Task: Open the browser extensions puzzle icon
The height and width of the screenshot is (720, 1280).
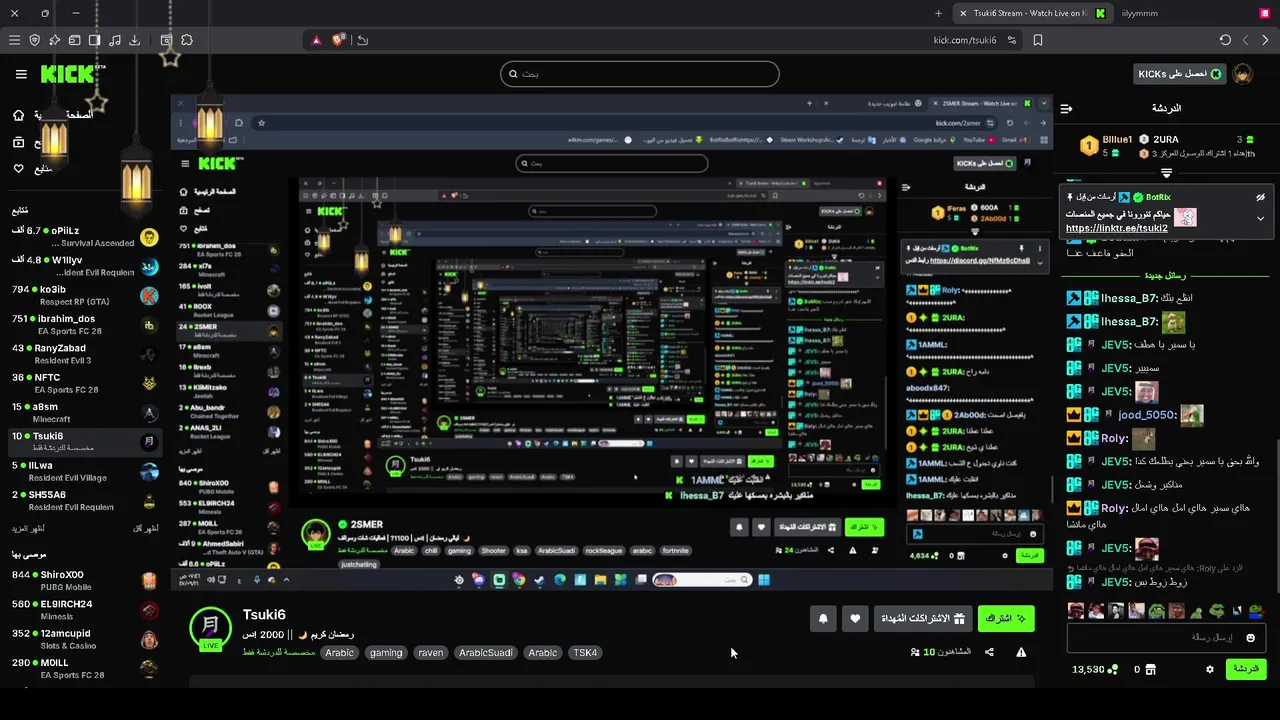Action: (x=187, y=40)
